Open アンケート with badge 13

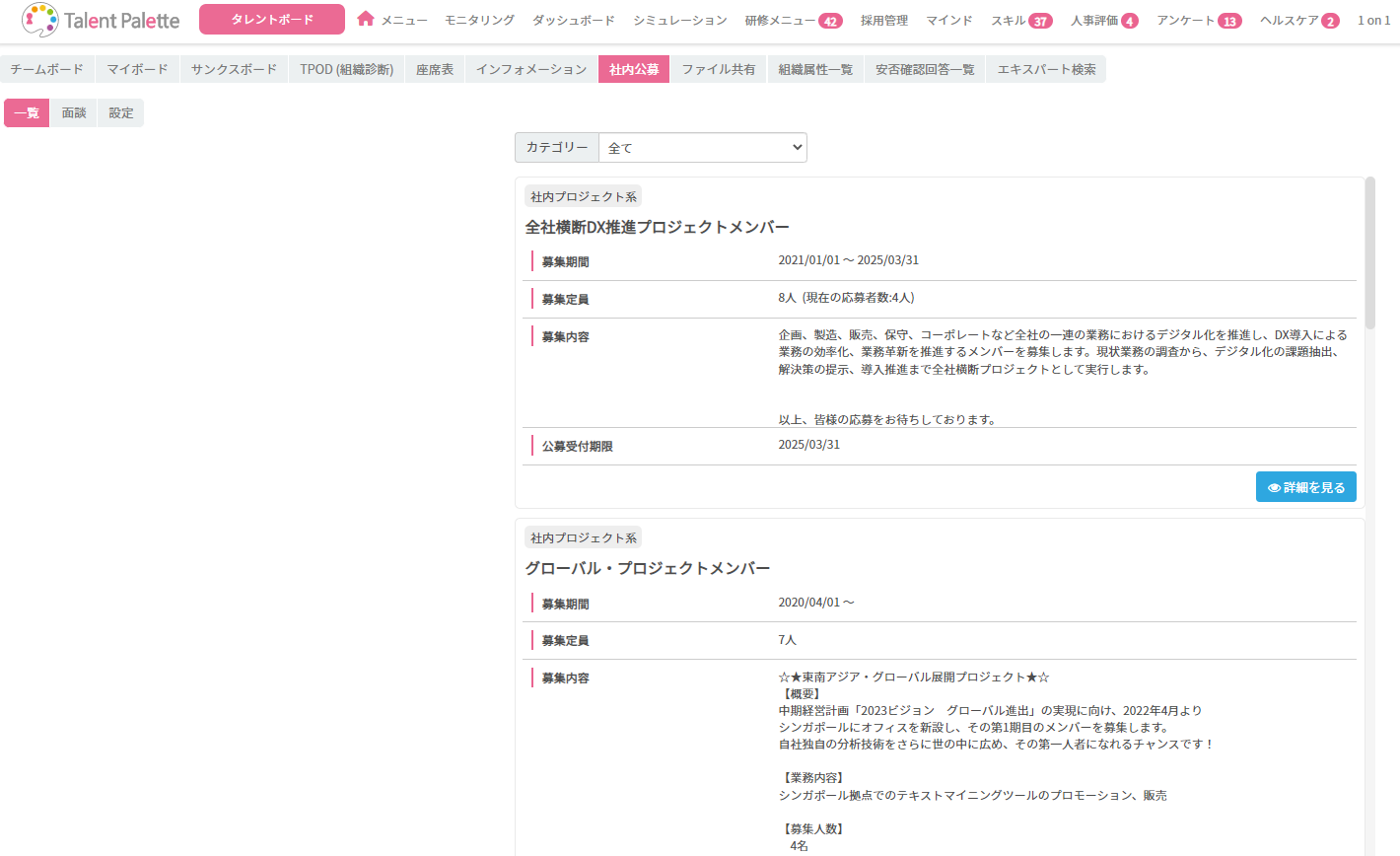click(1198, 21)
